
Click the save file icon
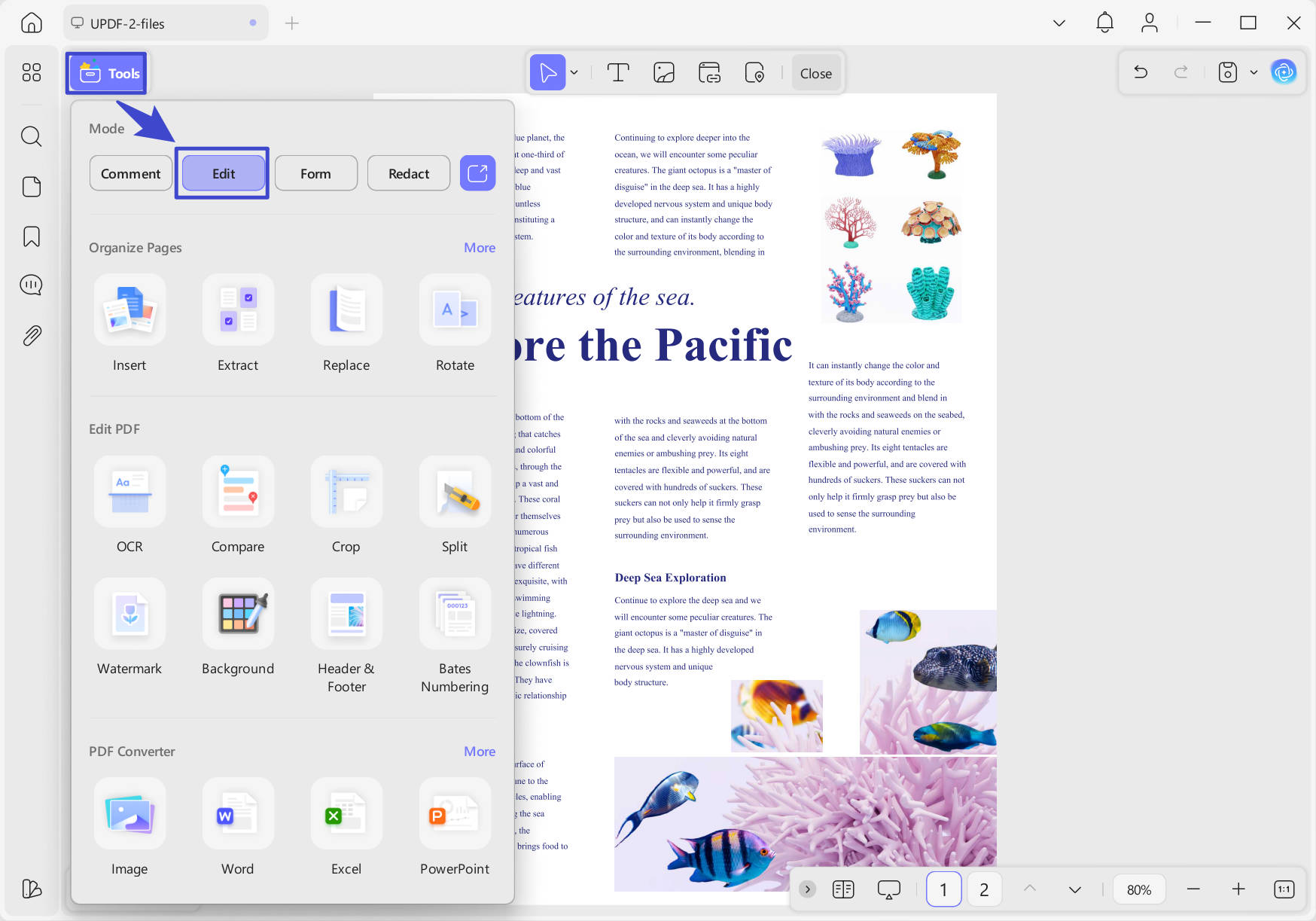(x=1227, y=72)
